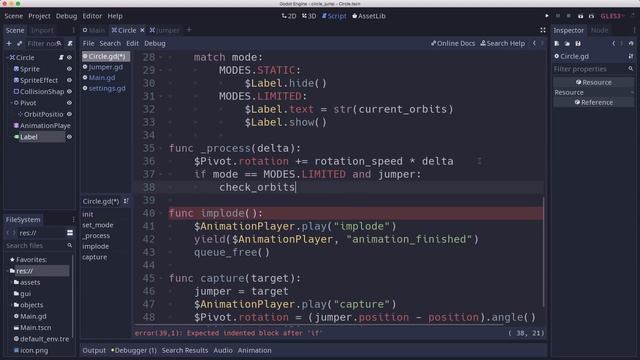Attach script icon beside node filter

point(70,43)
